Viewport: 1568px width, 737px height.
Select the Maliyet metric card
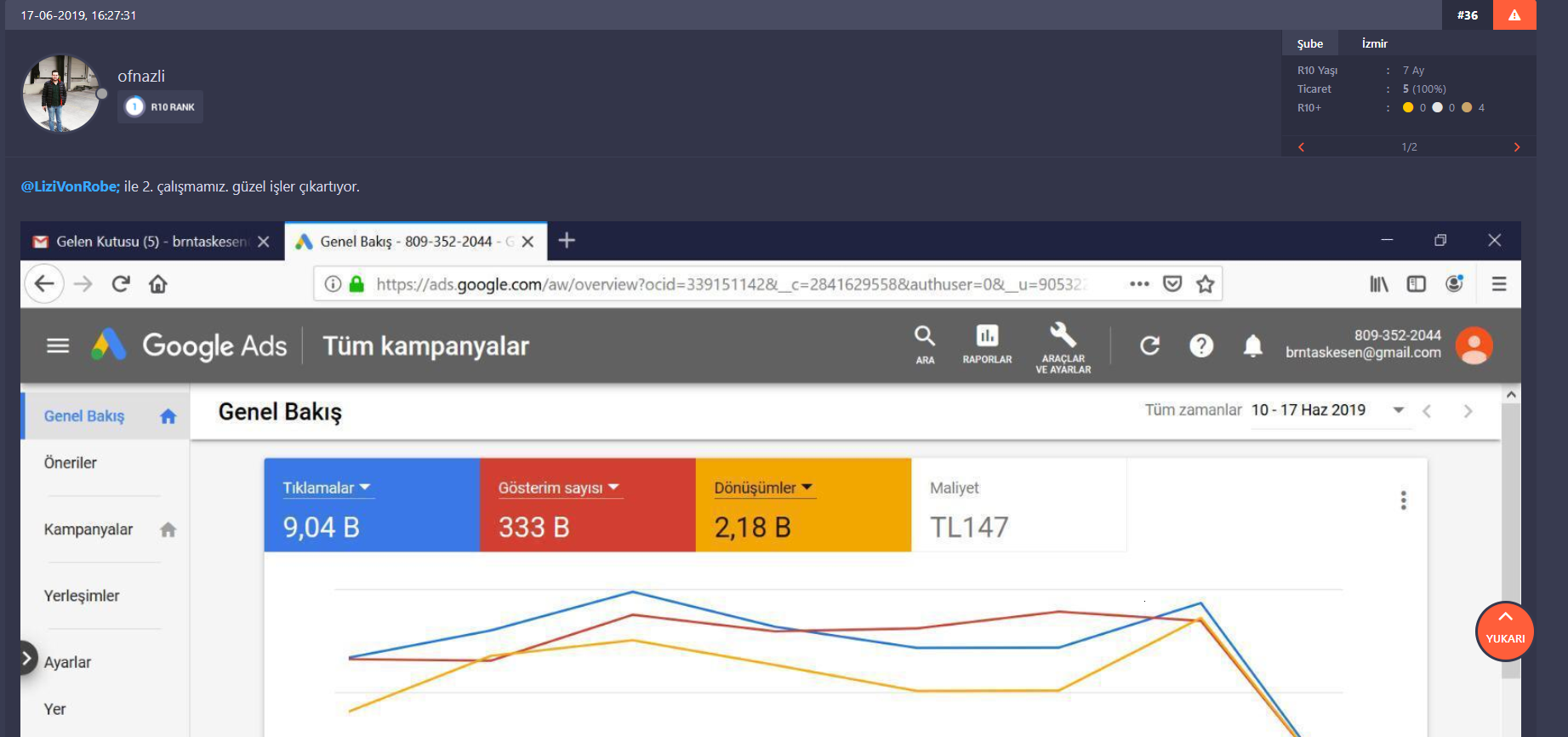pos(1019,506)
